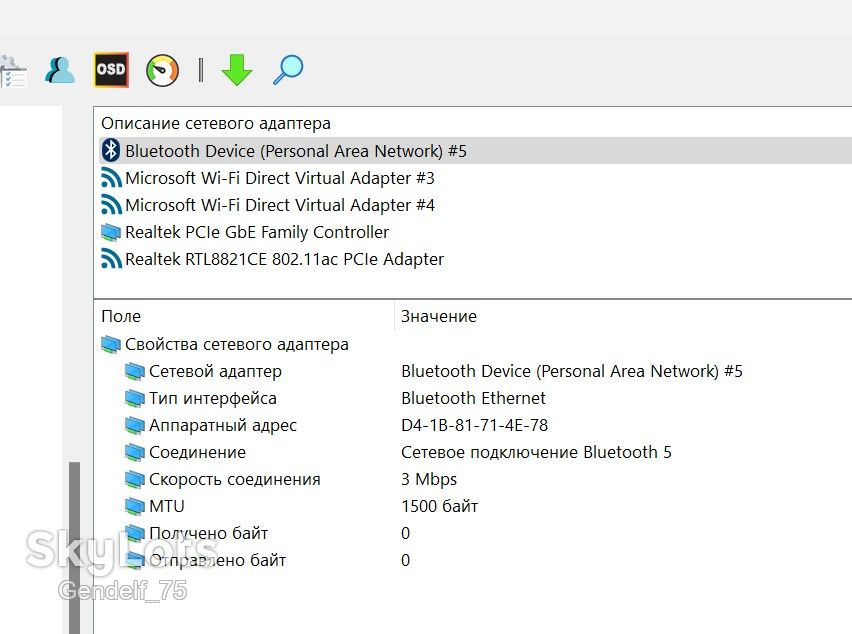Click the 'Описание сетевого адаптера' column header
The image size is (852, 634).
pyautogui.click(x=216, y=123)
